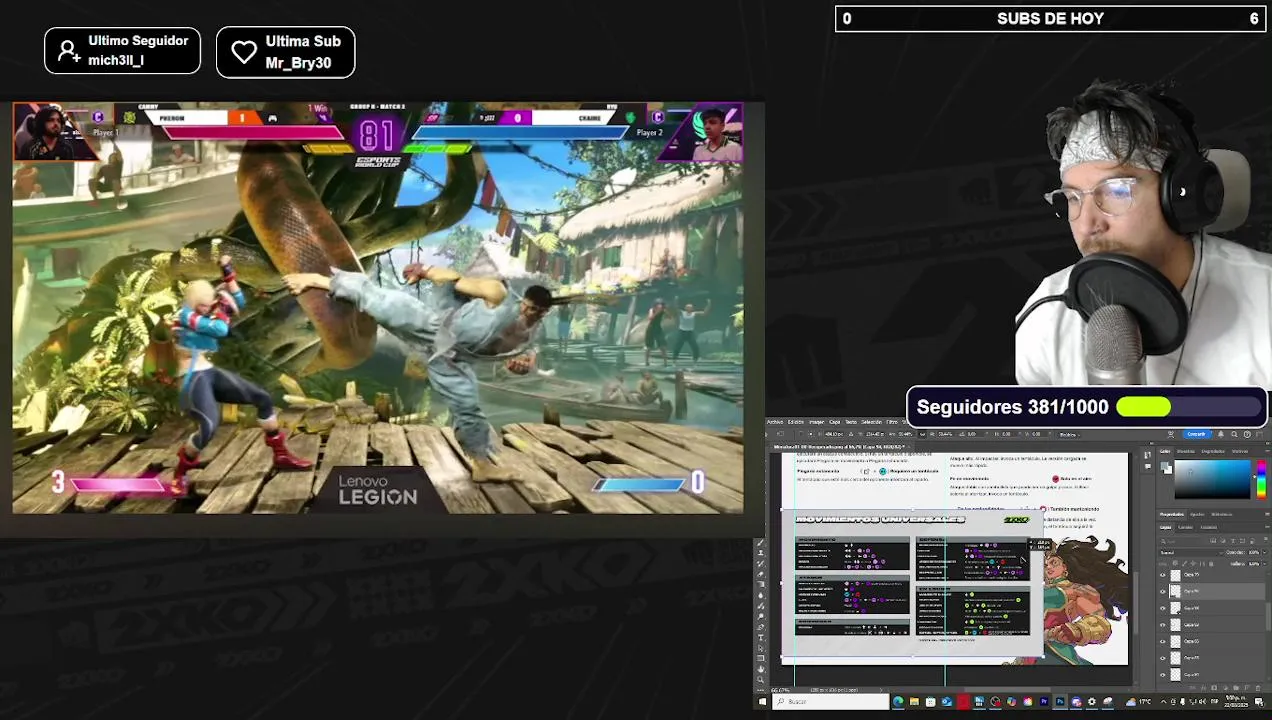Click the upper collapsed panel icon beside the Color panel
Image resolution: width=1272 pixels, height=720 pixels.
(1148, 455)
